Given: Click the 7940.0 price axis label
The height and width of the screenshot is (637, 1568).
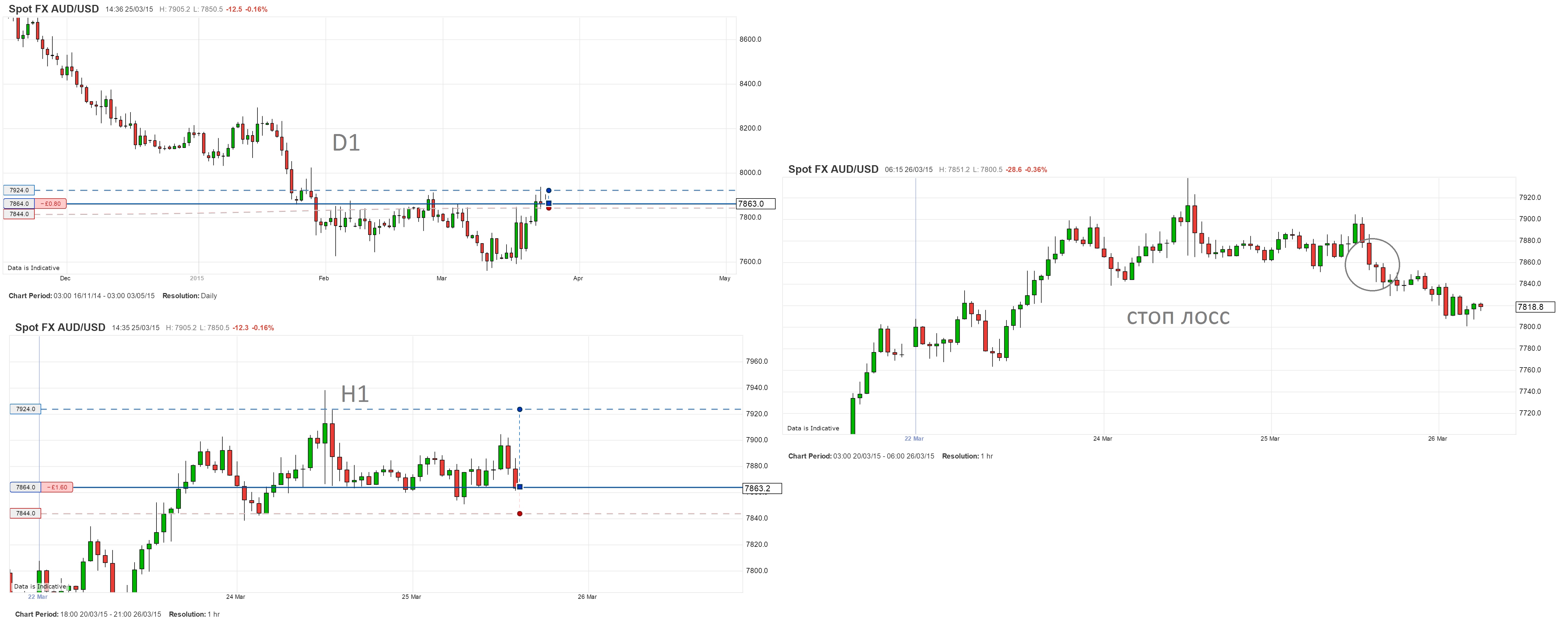Looking at the screenshot, I should [x=757, y=388].
